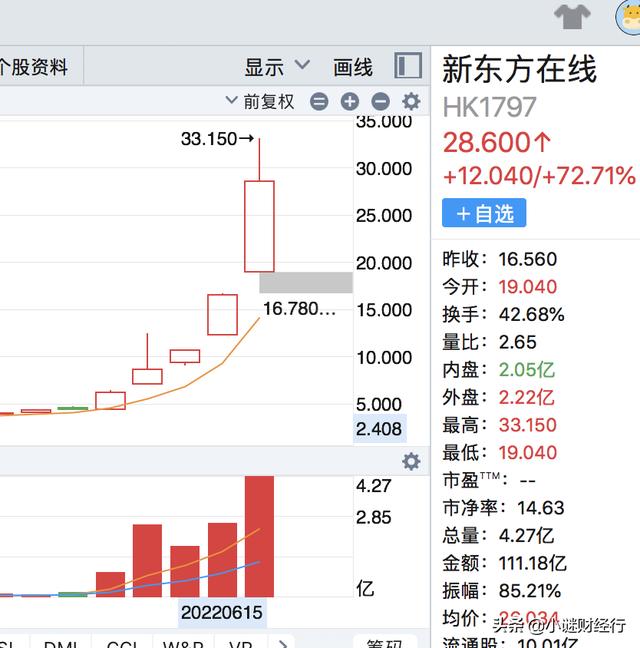Viewport: 640px width, 648px height.
Task: Click 金额 value 111.18亿
Action: pyautogui.click(x=533, y=563)
